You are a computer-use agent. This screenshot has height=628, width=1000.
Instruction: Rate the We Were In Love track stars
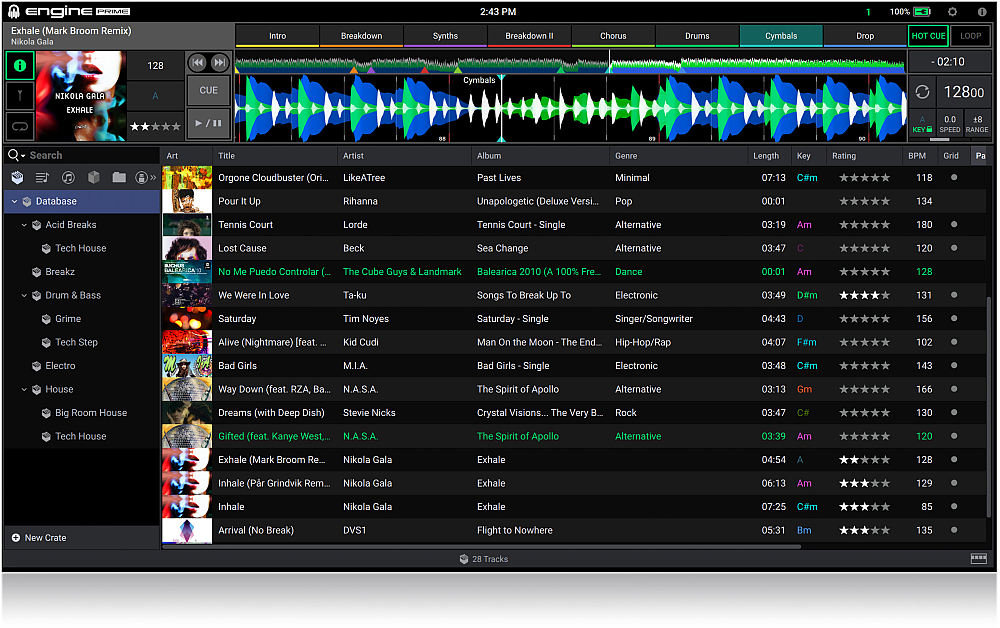click(x=864, y=295)
